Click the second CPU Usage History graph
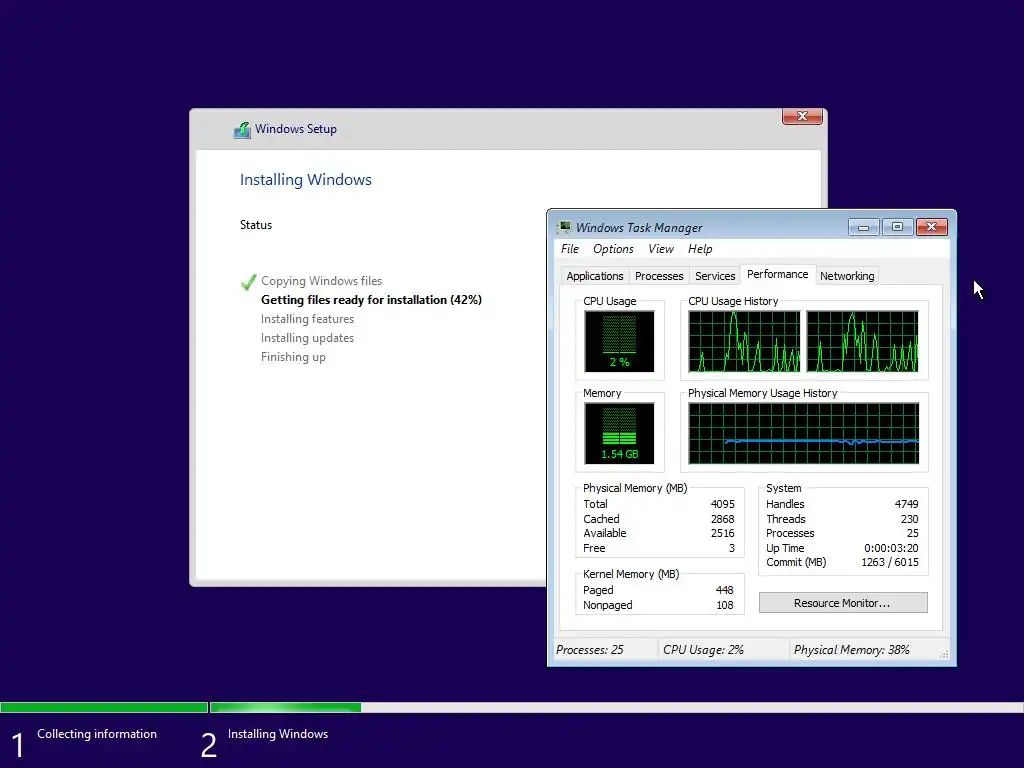This screenshot has width=1024, height=768. click(863, 342)
